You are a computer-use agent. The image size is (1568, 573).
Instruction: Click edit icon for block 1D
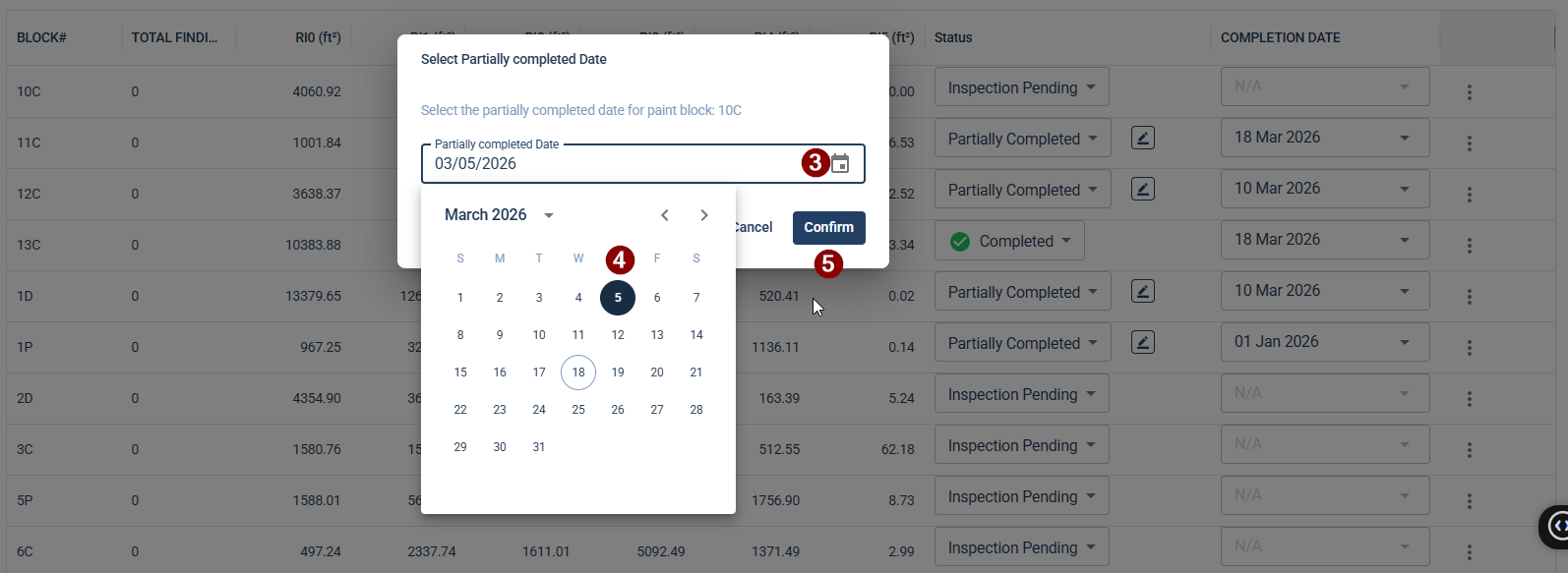(x=1142, y=292)
